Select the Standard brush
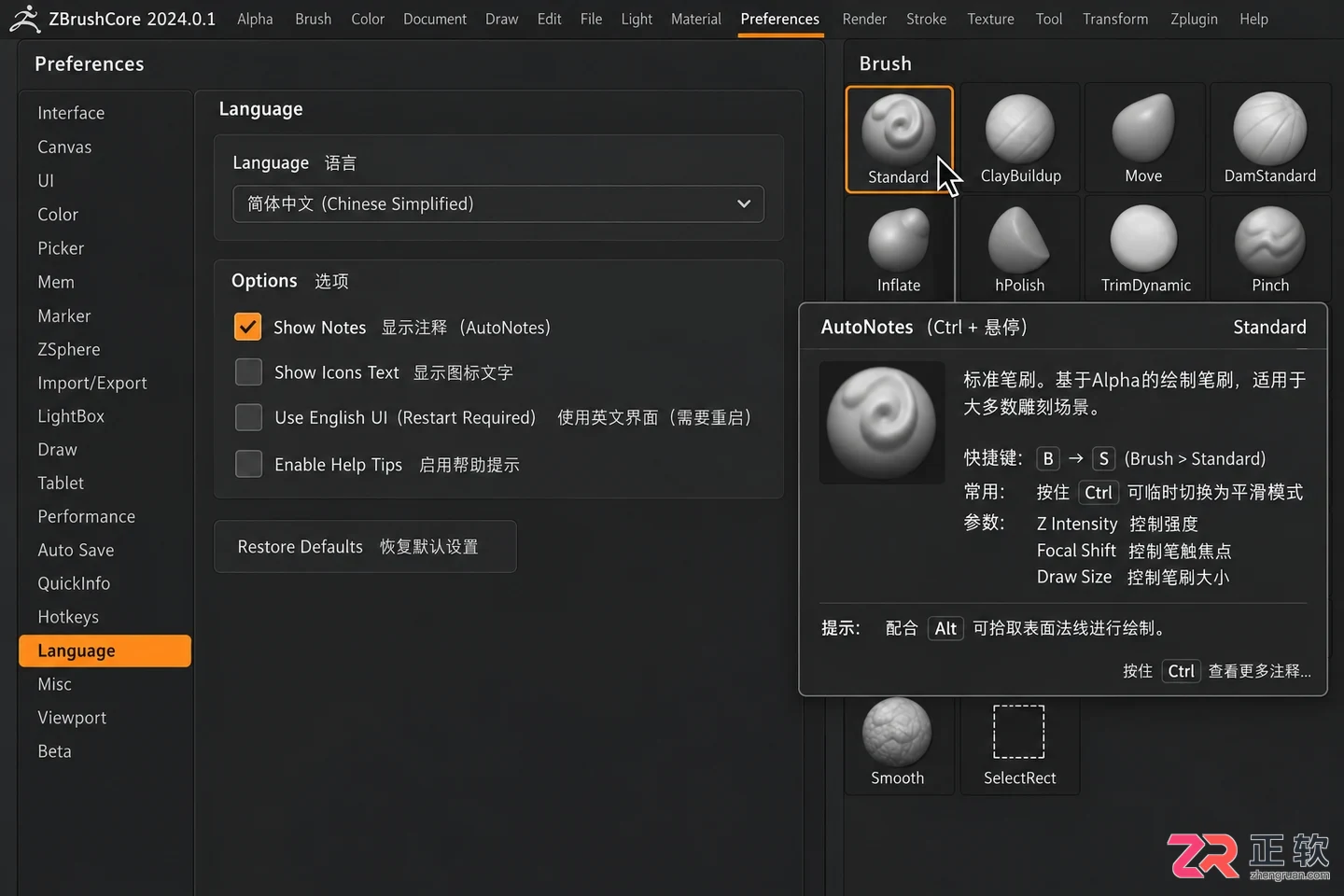 point(899,139)
